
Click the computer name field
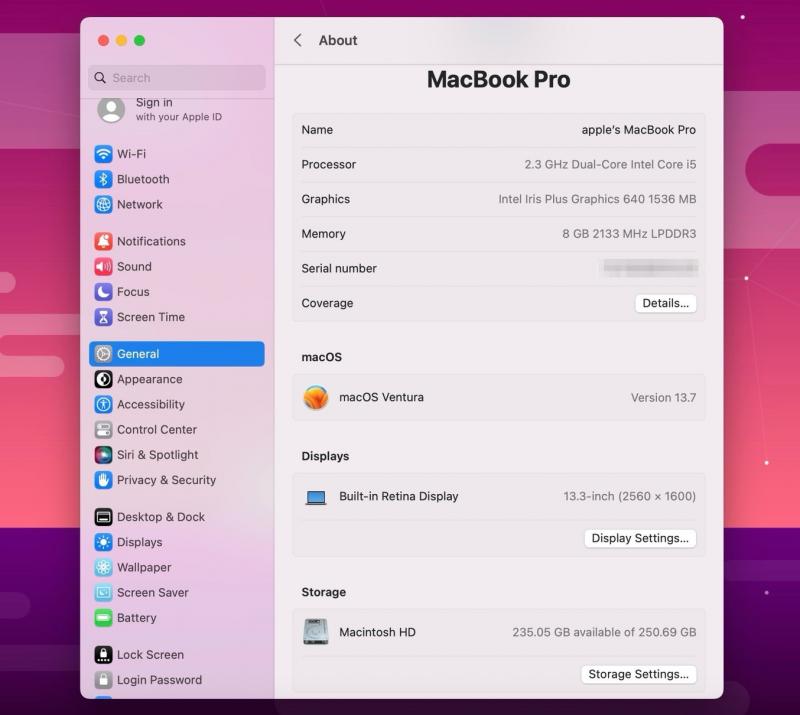[638, 130]
